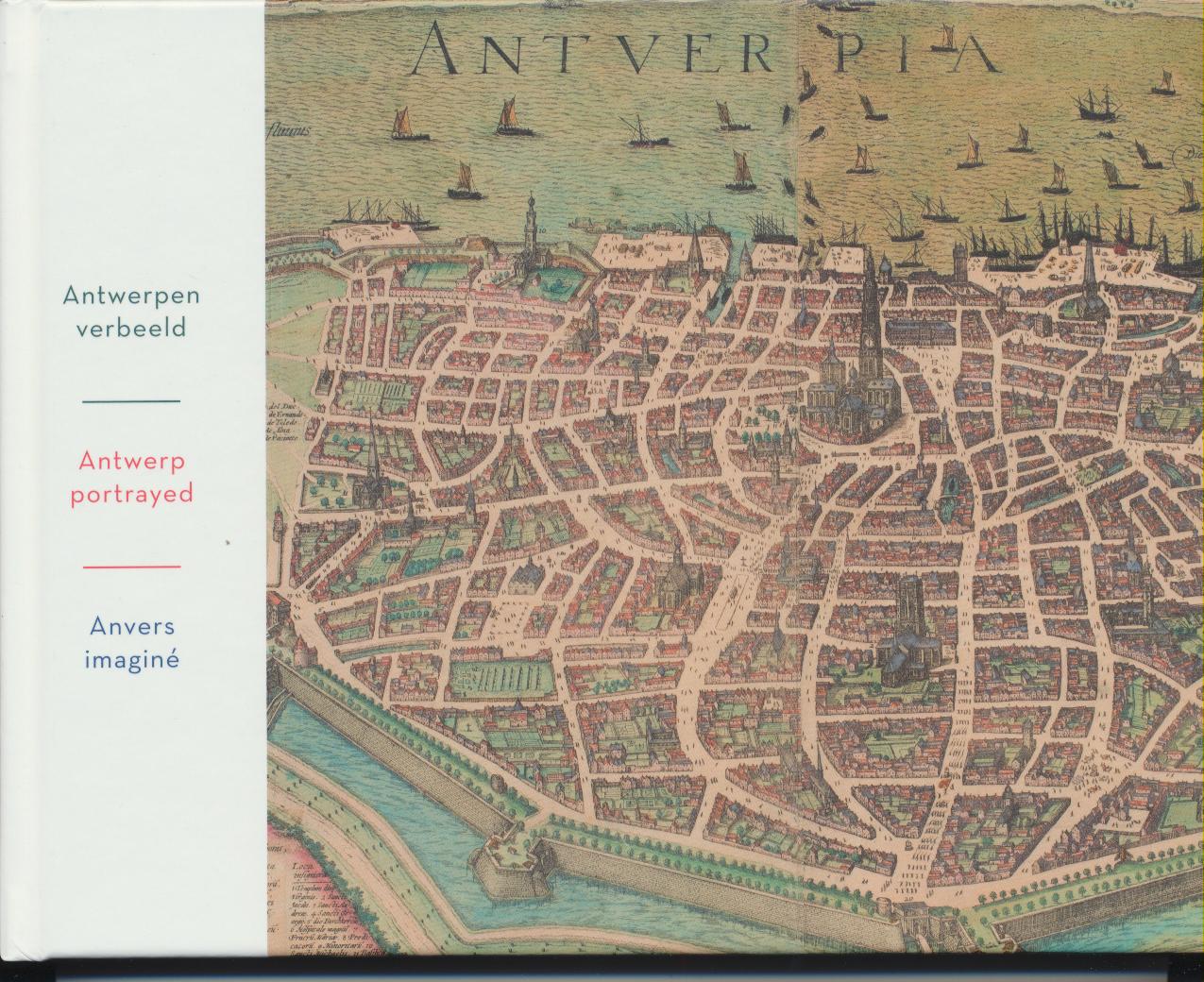Click the "ANTVERPIA" heading on the map
The image size is (1204, 982).
pos(703,47)
